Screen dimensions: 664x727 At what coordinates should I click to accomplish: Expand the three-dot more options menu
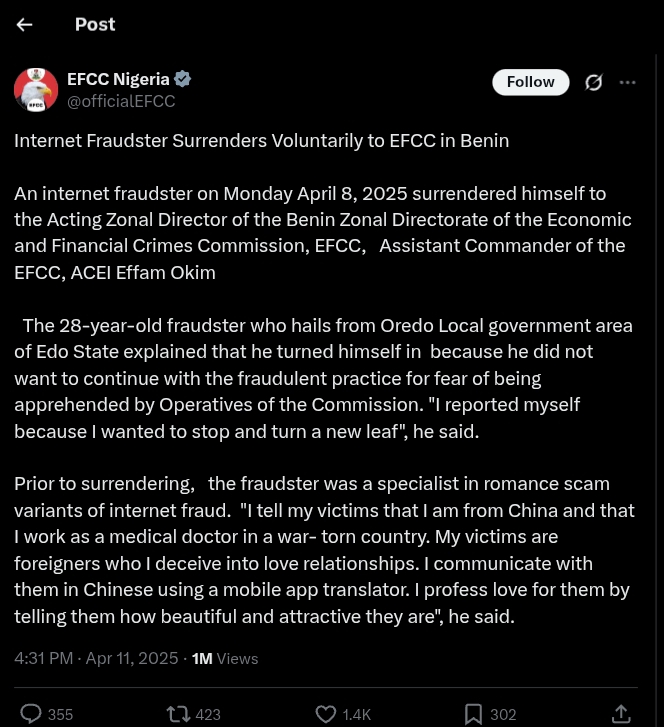(628, 83)
